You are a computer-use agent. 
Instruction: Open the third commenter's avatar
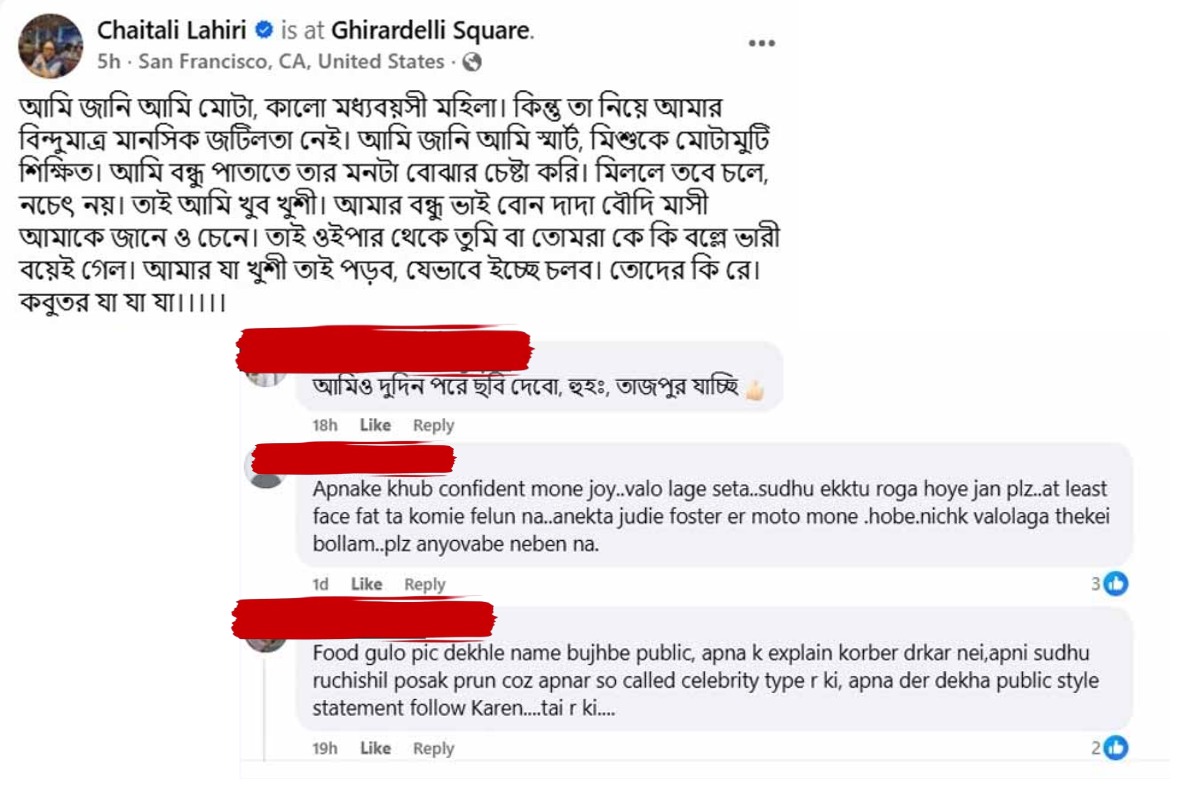(x=267, y=638)
